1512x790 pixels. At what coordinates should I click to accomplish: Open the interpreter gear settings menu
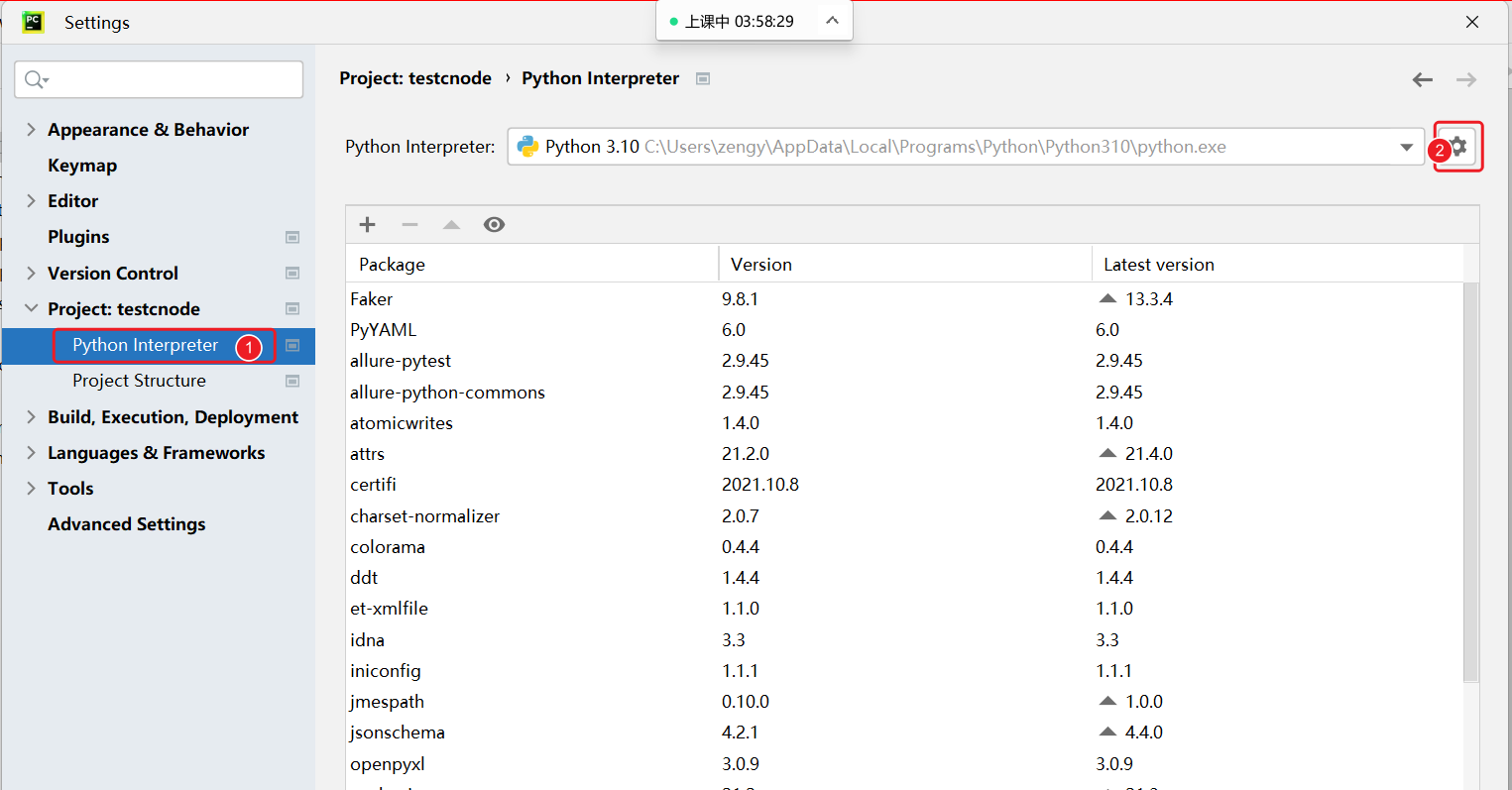(1458, 147)
